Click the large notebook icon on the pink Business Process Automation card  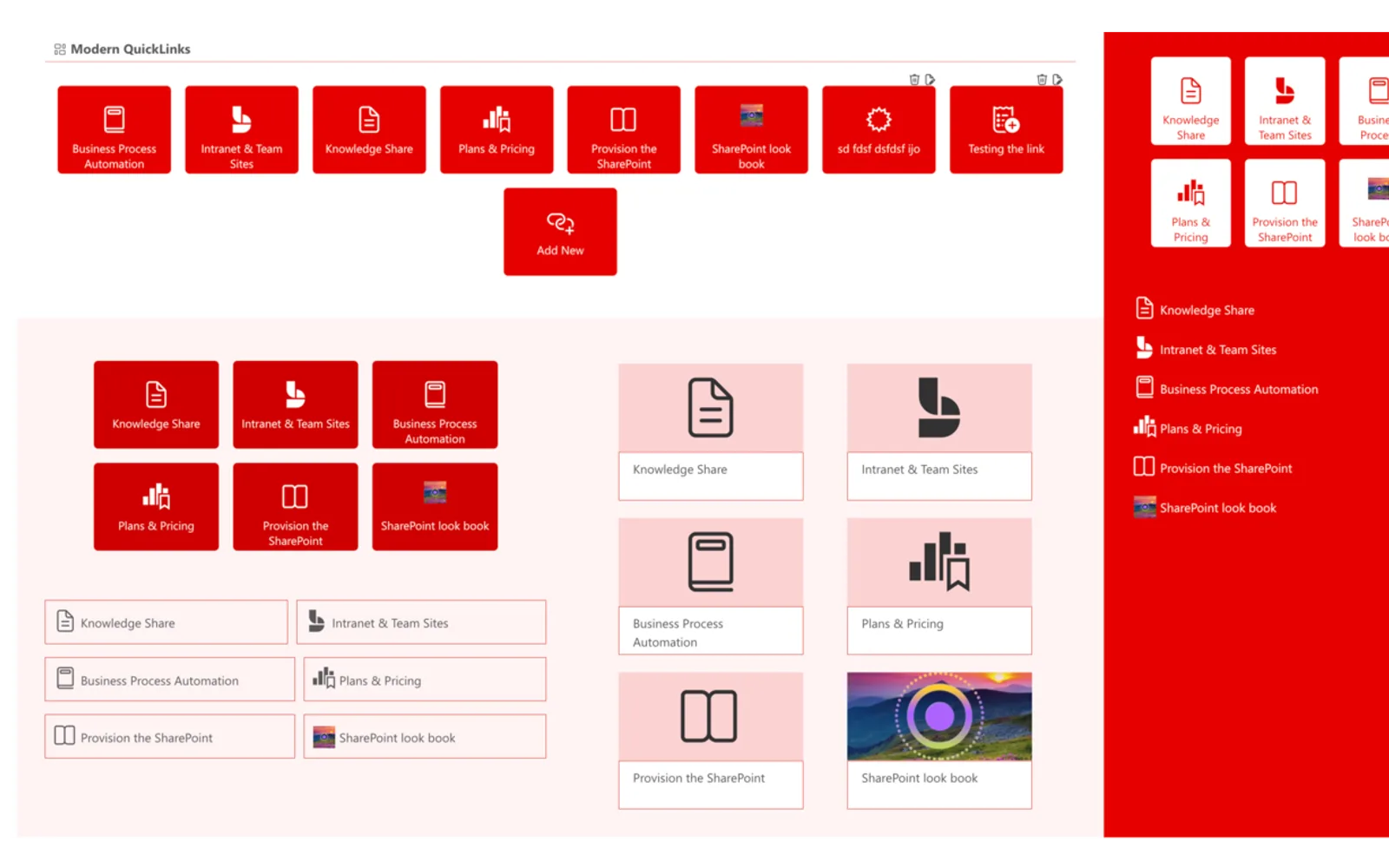point(710,562)
